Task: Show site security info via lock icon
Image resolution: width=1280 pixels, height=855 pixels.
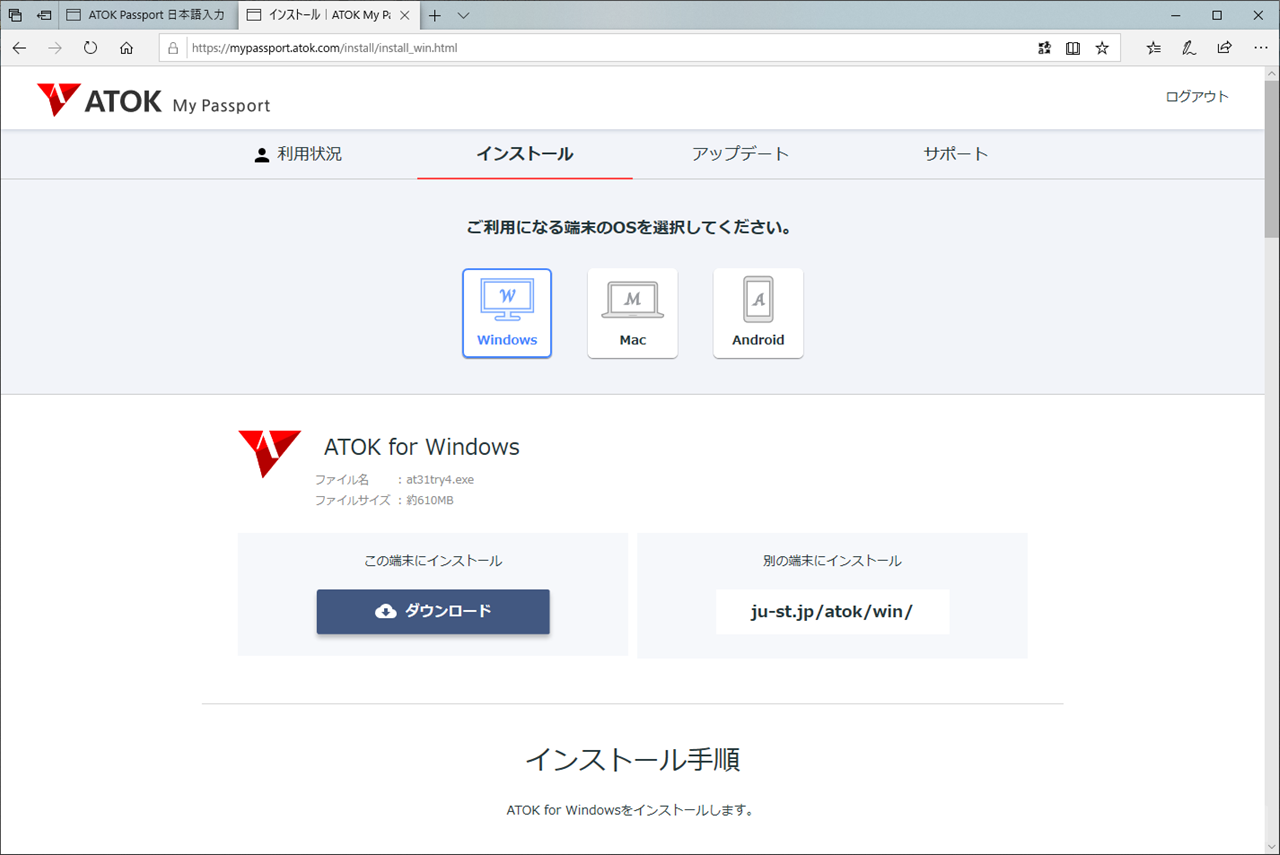Action: pos(173,48)
